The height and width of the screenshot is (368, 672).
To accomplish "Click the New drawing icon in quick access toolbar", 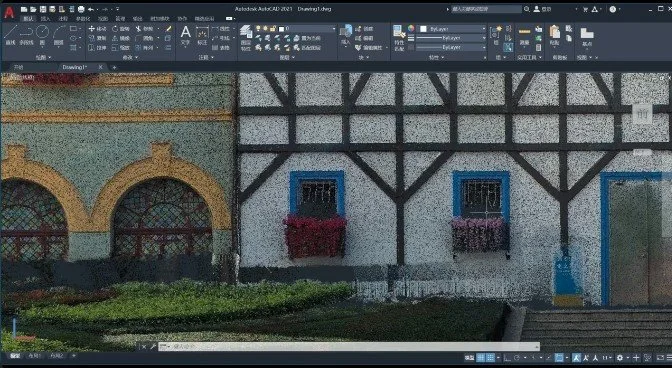I will [x=24, y=9].
